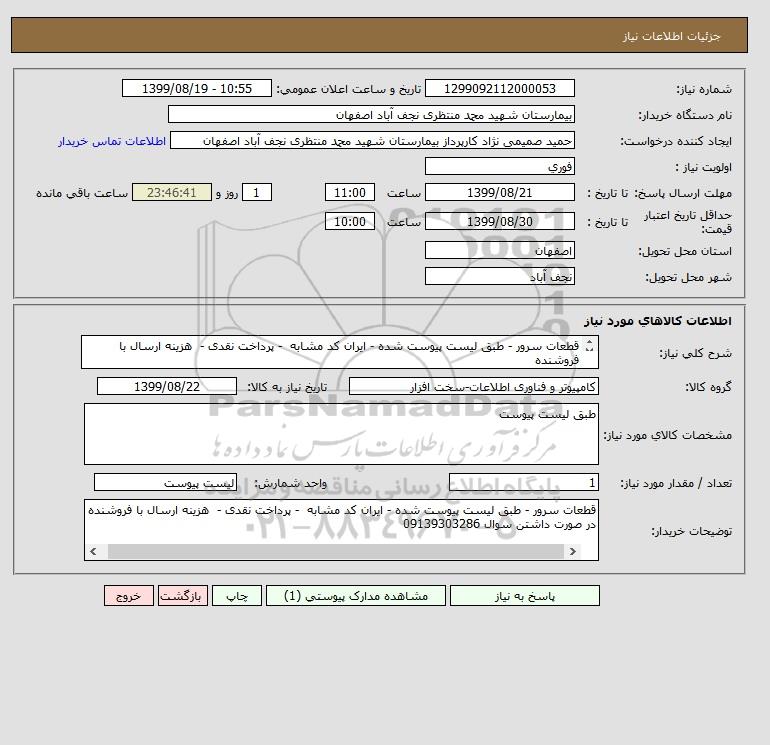Click the مشخصات کالای مورد نیاز text area
The height and width of the screenshot is (745, 770).
341,434
